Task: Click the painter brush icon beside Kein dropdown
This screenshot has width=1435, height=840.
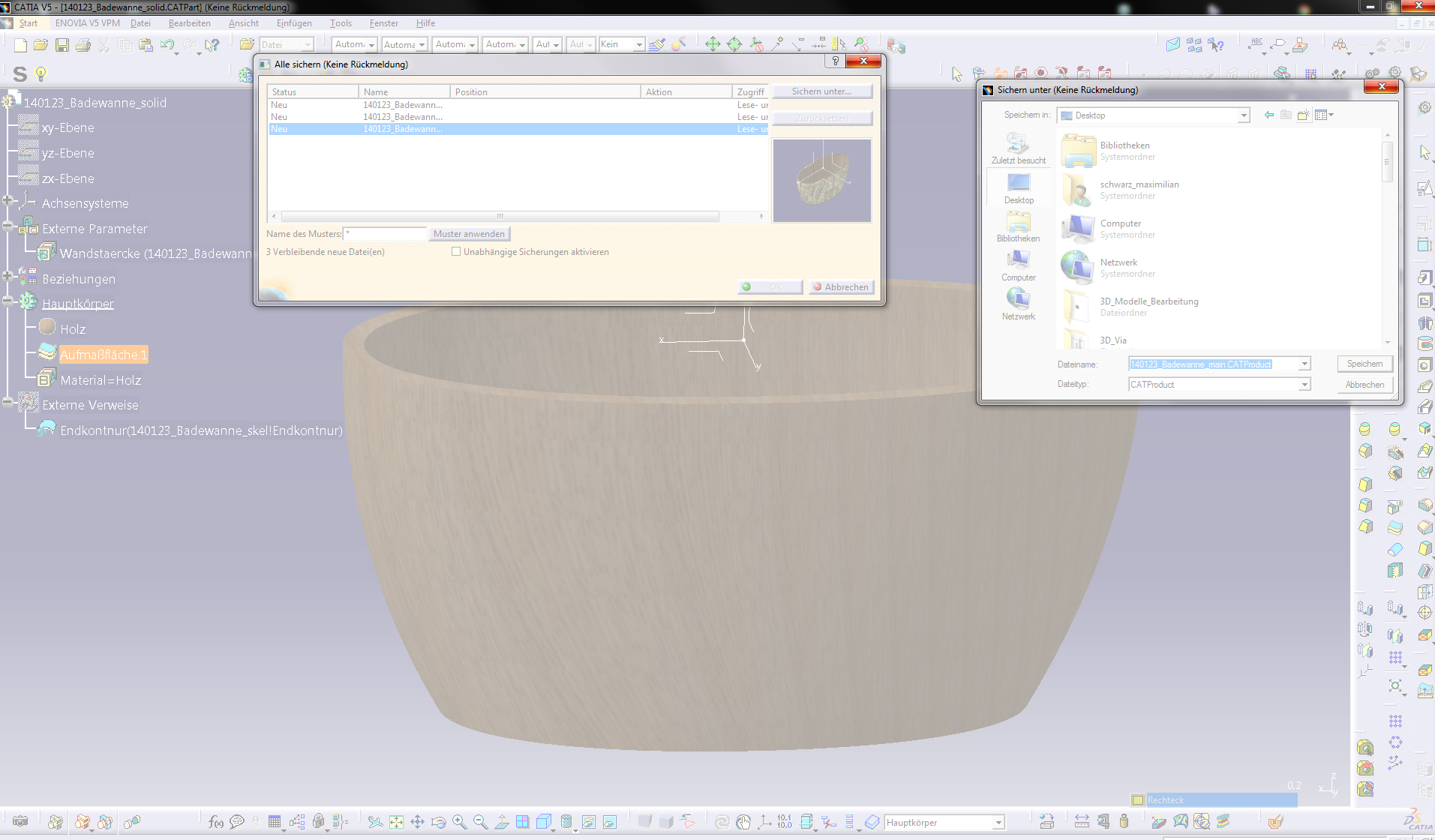Action: [657, 44]
